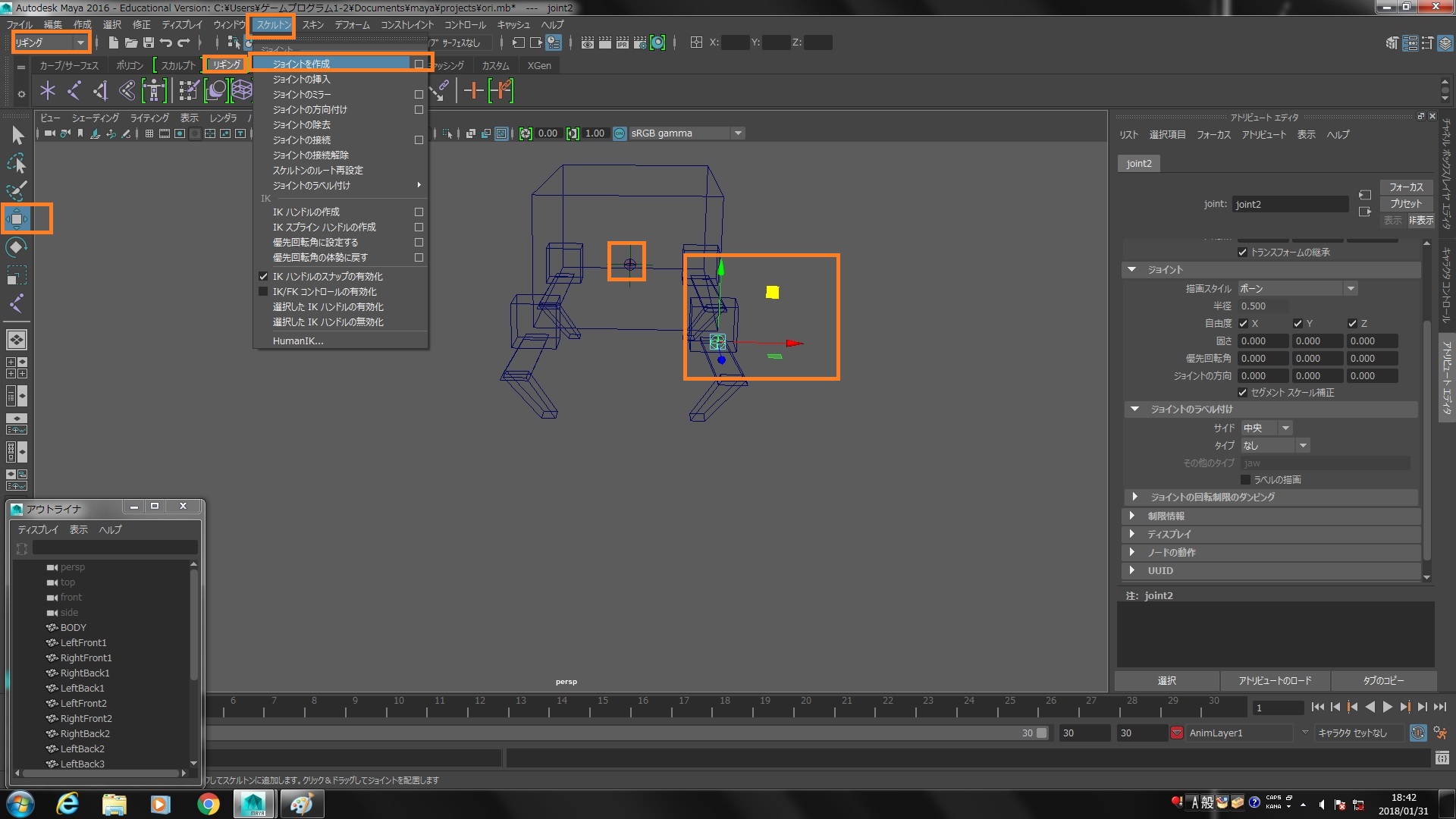The height and width of the screenshot is (819, 1456).
Task: Select the Scale tool in toolbox
Action: 17,275
